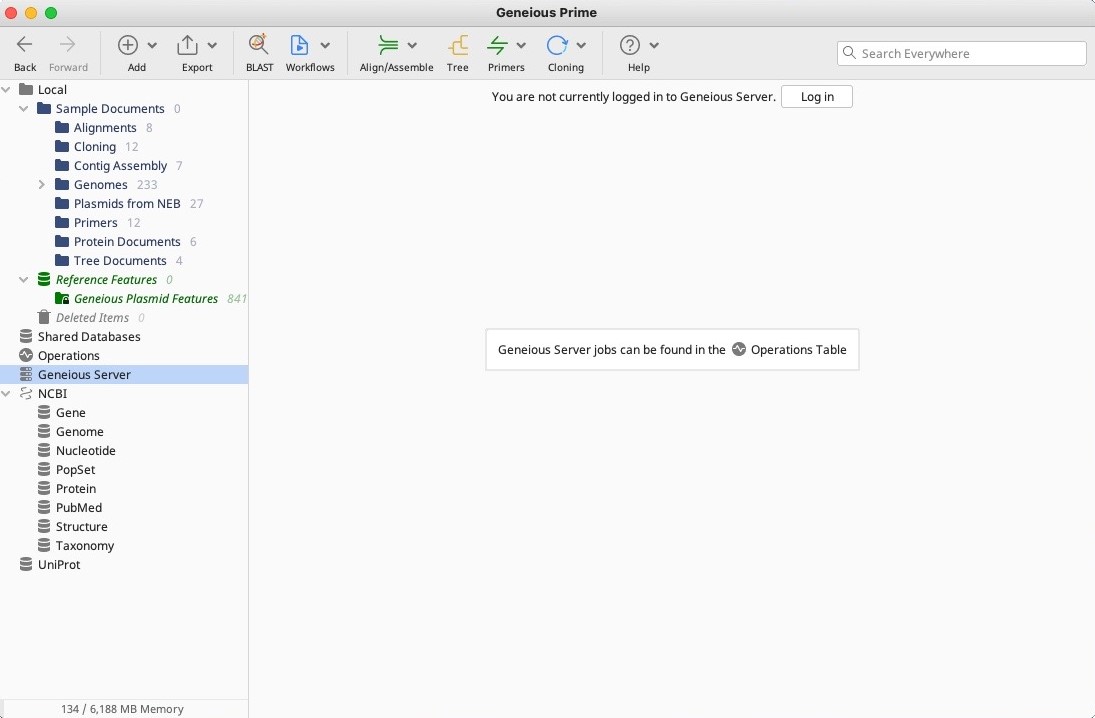Collapse the Sample Documents folder
This screenshot has height=718, width=1095.
[x=24, y=109]
